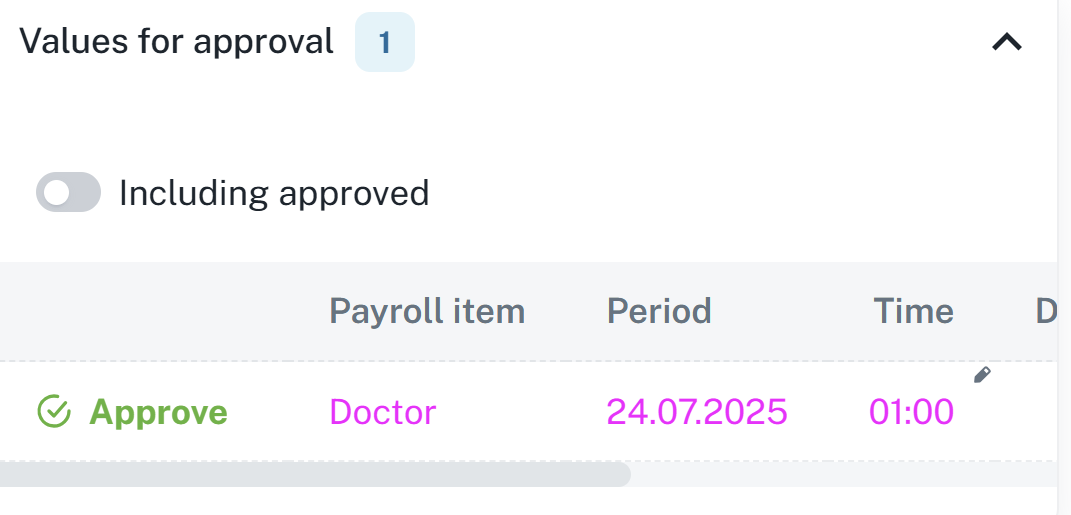Collapse the Values for approval section chevron

pyautogui.click(x=1006, y=42)
